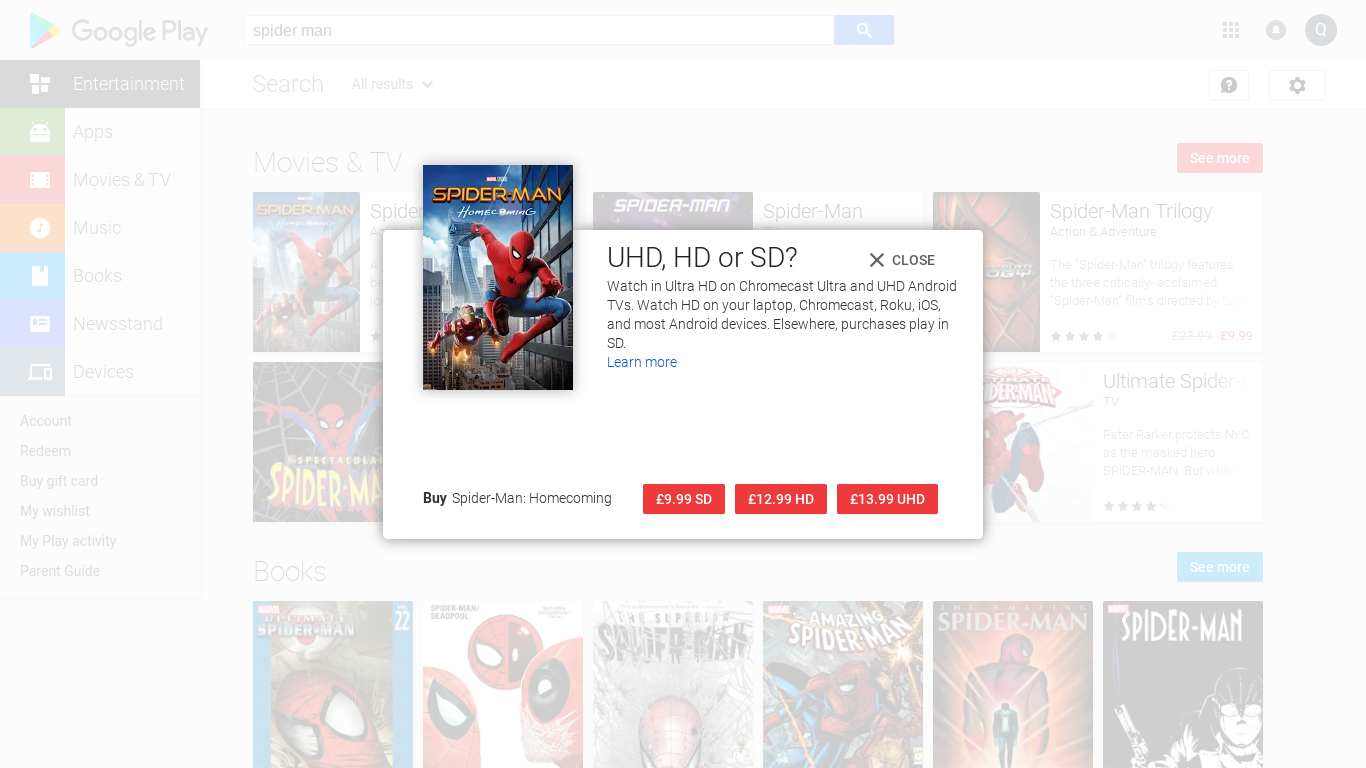Open the settings gear
Viewport: 1366px width, 768px height.
click(1297, 85)
